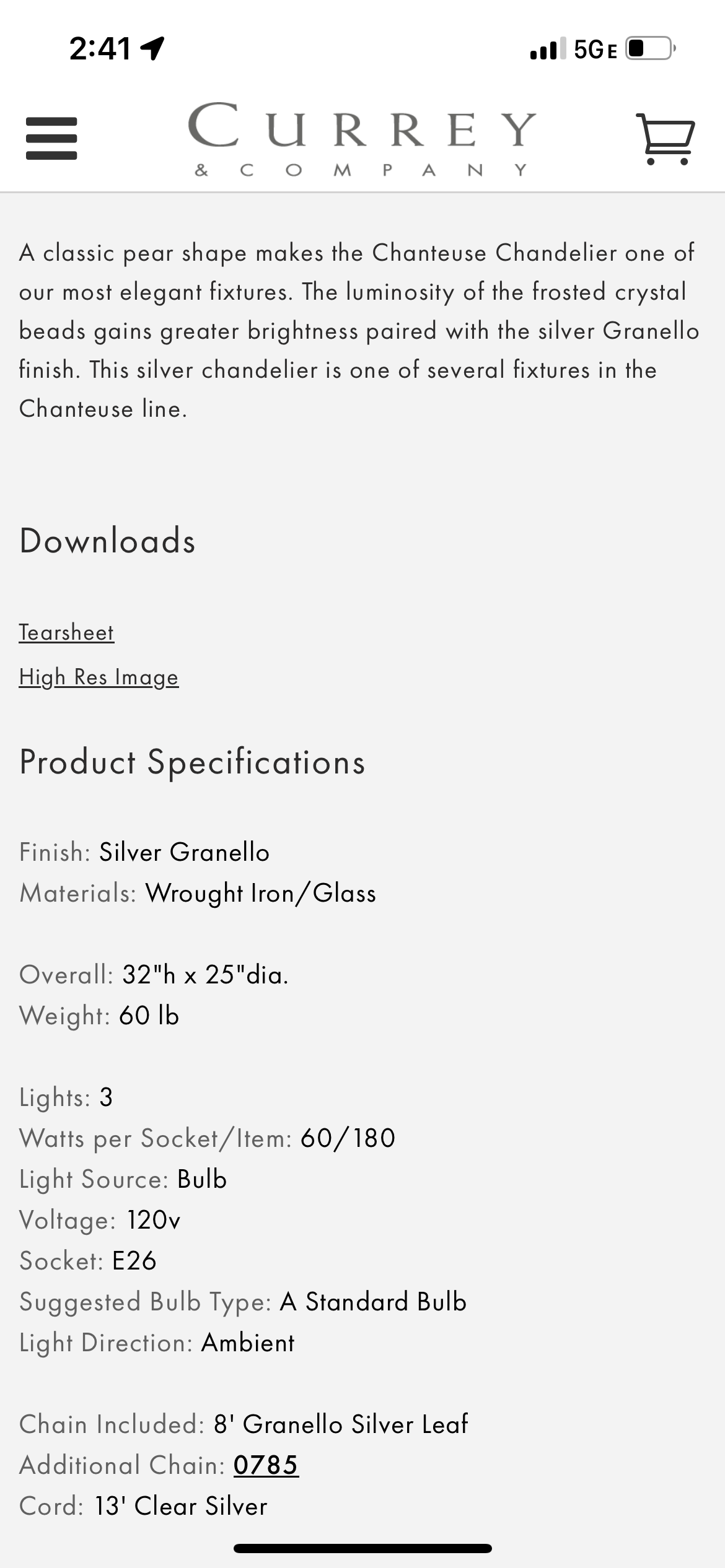725x1568 pixels.
Task: Click the Chanteuse Chandelier description paragraph
Action: (359, 331)
